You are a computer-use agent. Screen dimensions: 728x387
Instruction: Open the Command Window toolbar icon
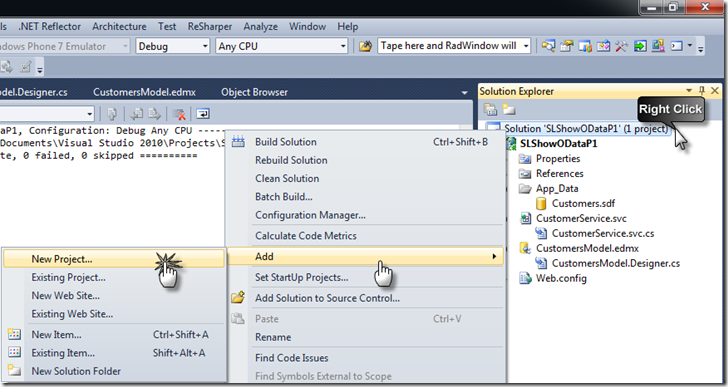click(677, 46)
